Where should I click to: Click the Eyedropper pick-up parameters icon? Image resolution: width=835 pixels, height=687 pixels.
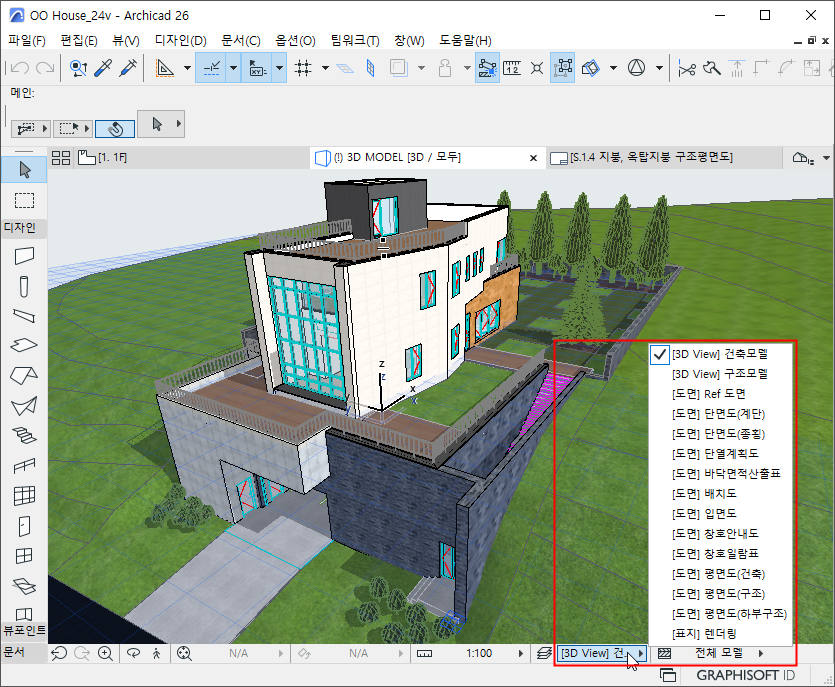(x=103, y=68)
